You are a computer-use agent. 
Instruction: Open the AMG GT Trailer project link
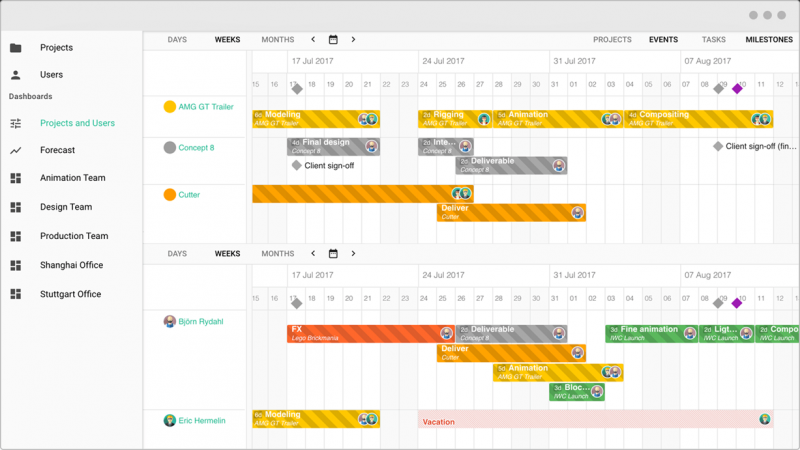(x=206, y=107)
